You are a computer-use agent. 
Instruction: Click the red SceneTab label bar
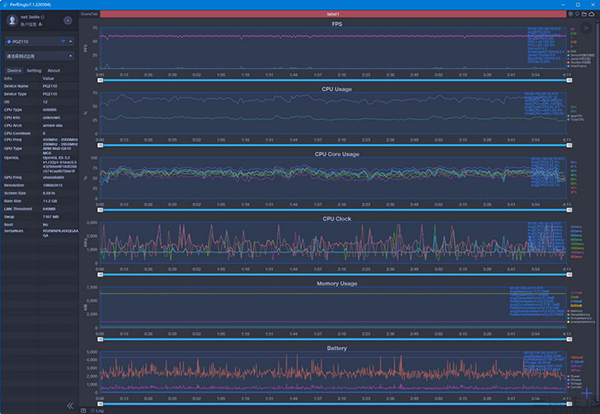330,14
